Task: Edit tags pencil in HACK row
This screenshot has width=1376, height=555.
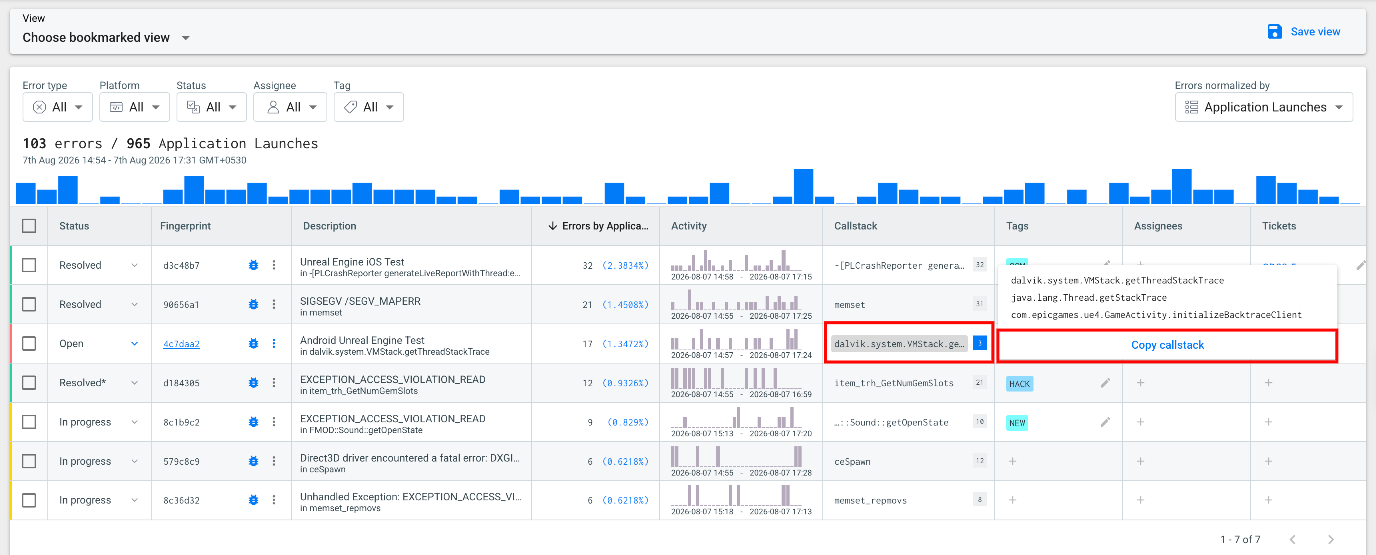Action: click(x=1105, y=383)
